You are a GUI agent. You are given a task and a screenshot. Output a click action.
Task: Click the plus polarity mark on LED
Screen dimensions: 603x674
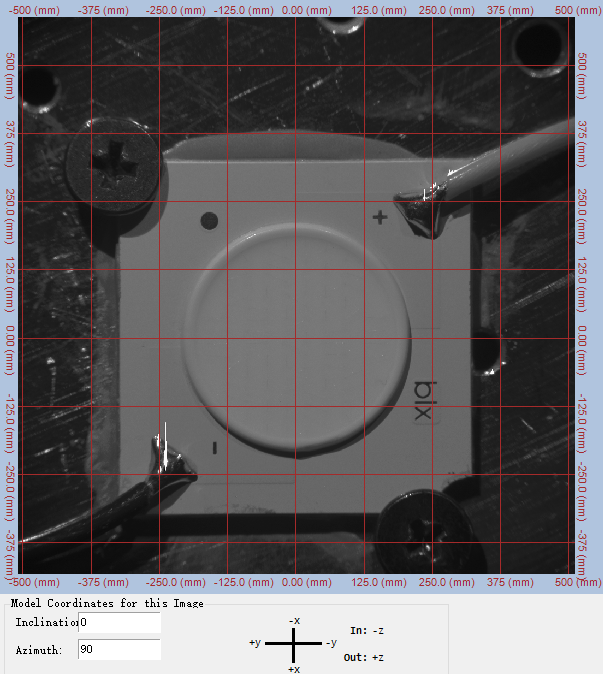coord(379,217)
